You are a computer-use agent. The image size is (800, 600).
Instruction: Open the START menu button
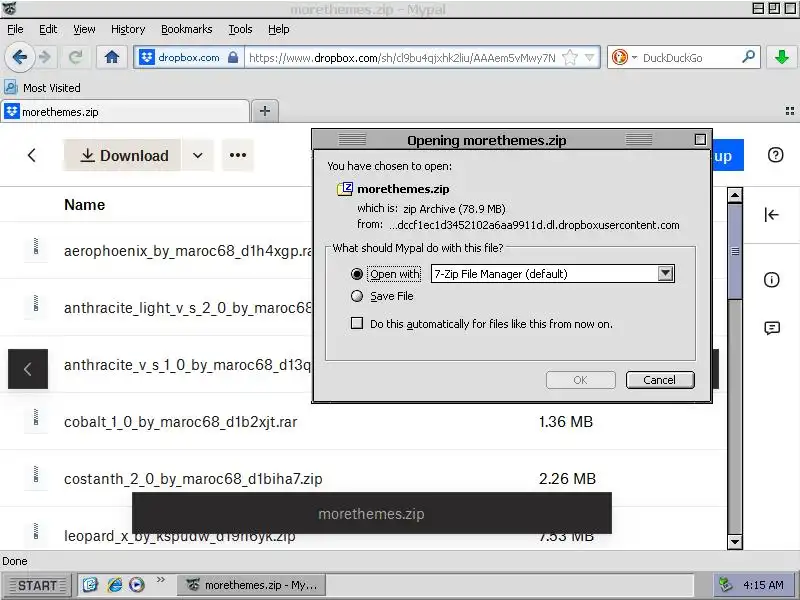[38, 585]
